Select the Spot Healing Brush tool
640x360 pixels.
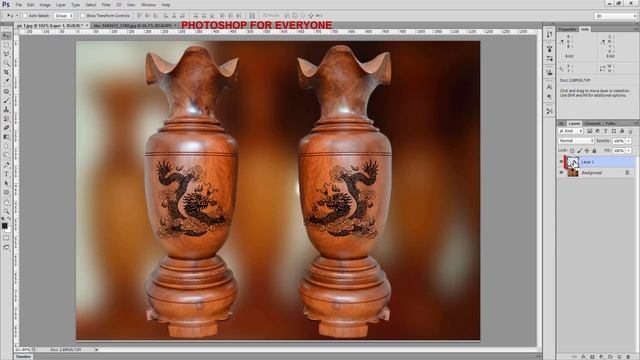pos(6,91)
